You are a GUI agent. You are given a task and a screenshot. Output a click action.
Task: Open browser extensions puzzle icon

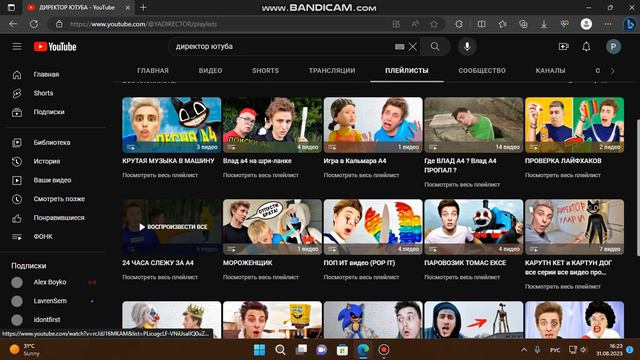[459, 24]
